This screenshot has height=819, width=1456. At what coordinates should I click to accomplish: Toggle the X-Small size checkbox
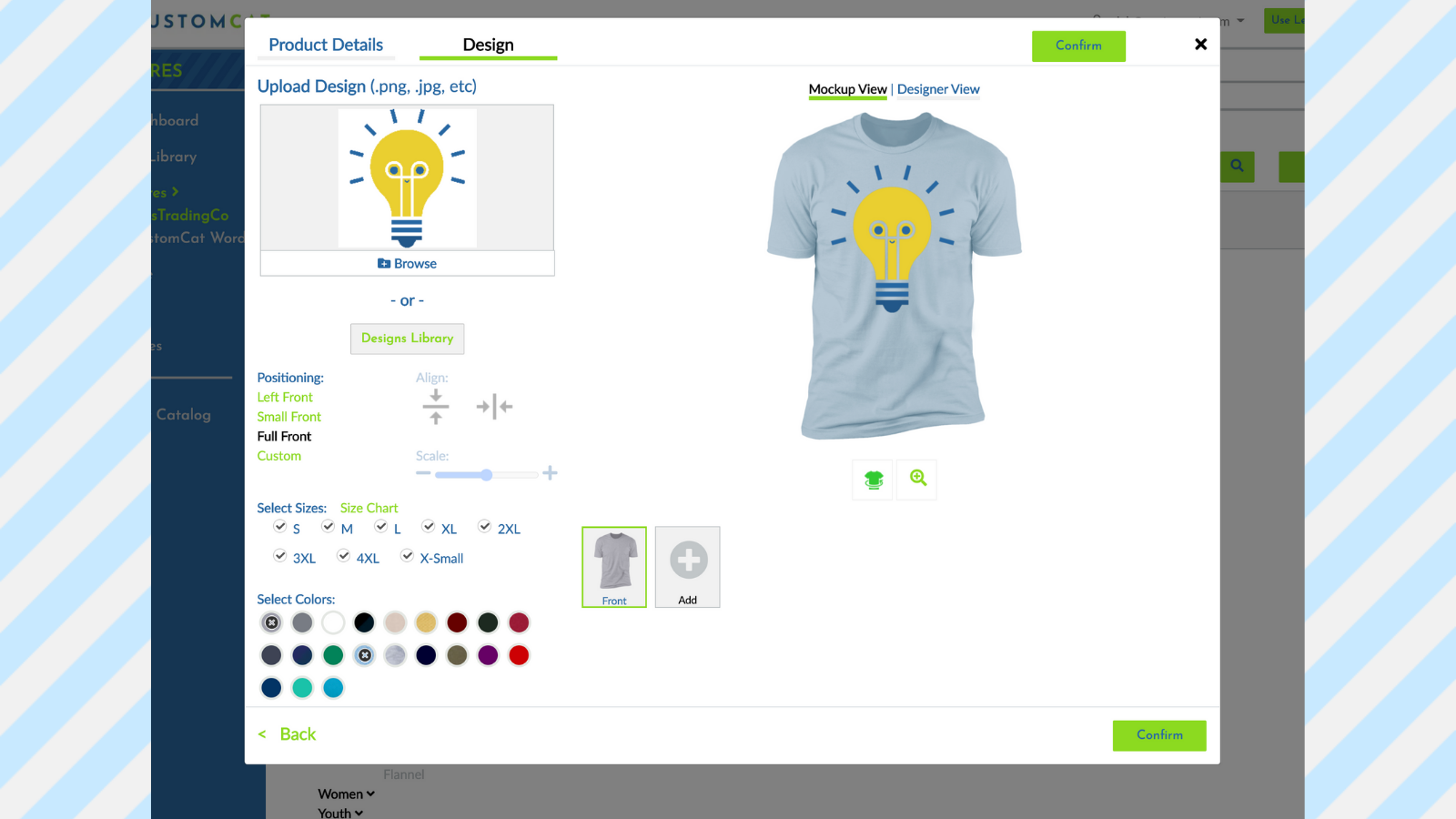[x=408, y=556]
